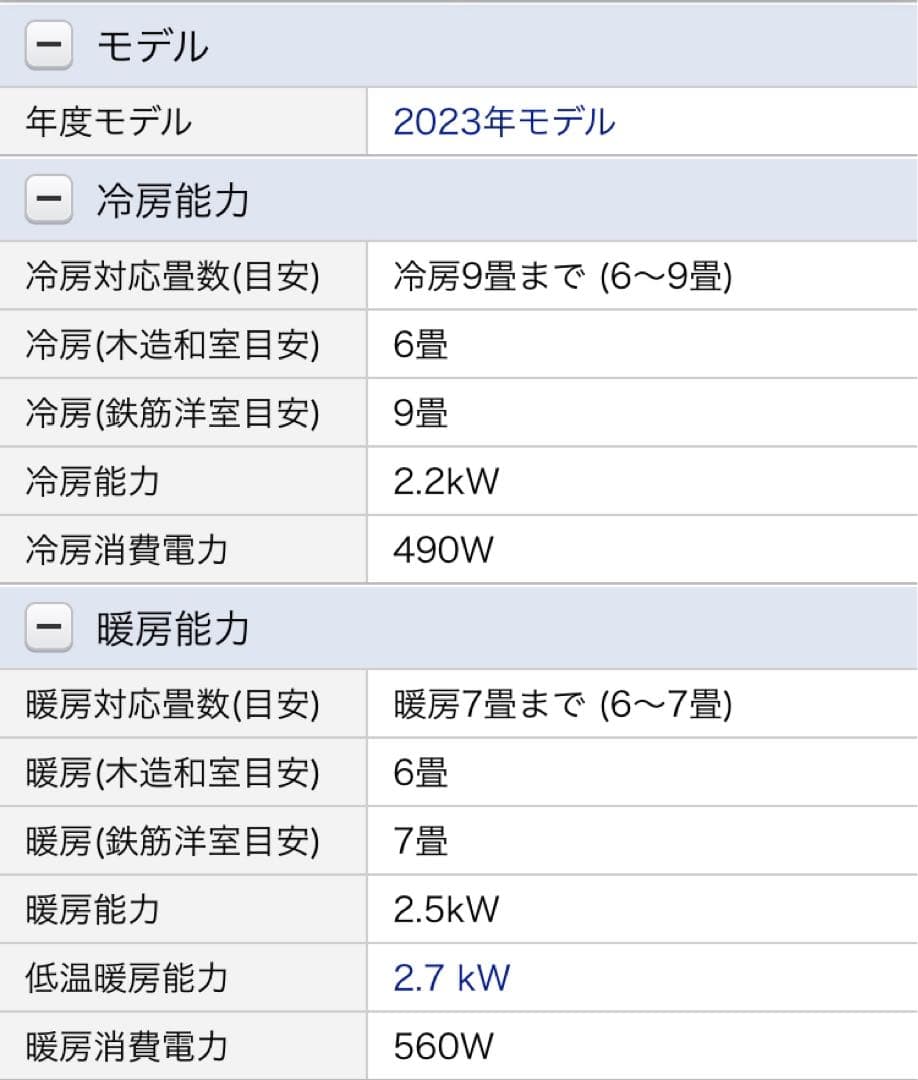Select the 冷房対応畳数(目安) row label
The width and height of the screenshot is (918, 1080).
click(x=172, y=277)
